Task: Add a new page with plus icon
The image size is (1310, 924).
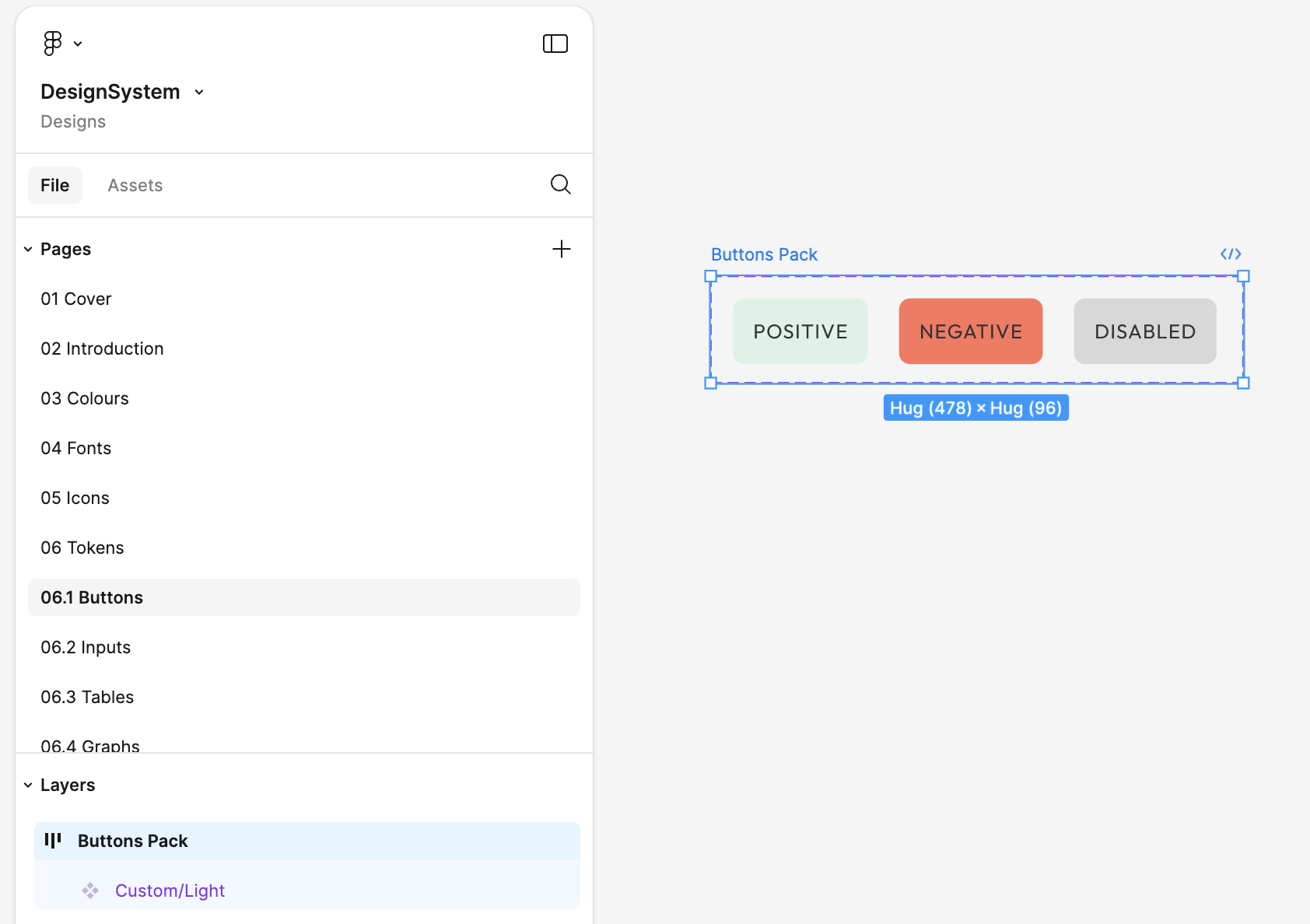Action: tap(561, 249)
